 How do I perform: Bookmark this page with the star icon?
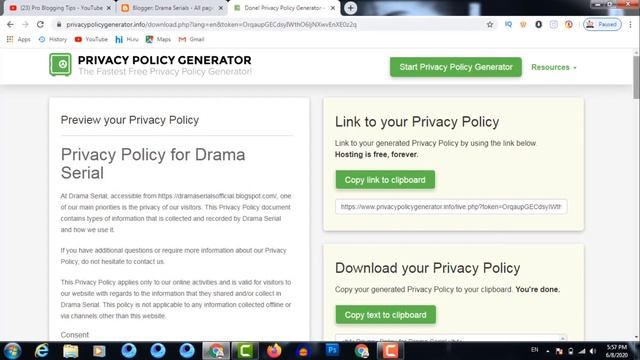(490, 24)
